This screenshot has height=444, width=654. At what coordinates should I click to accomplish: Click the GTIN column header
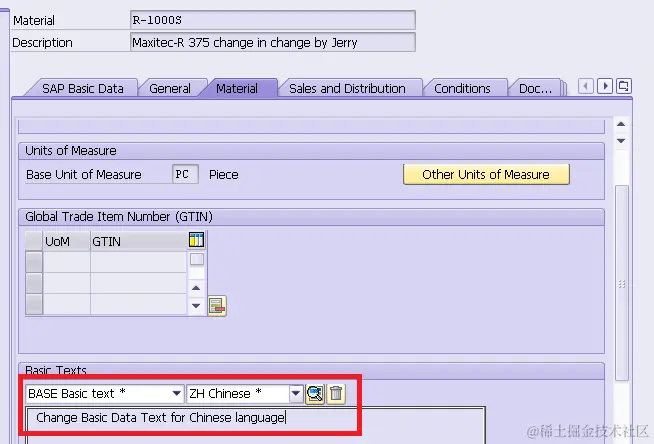tap(139, 241)
